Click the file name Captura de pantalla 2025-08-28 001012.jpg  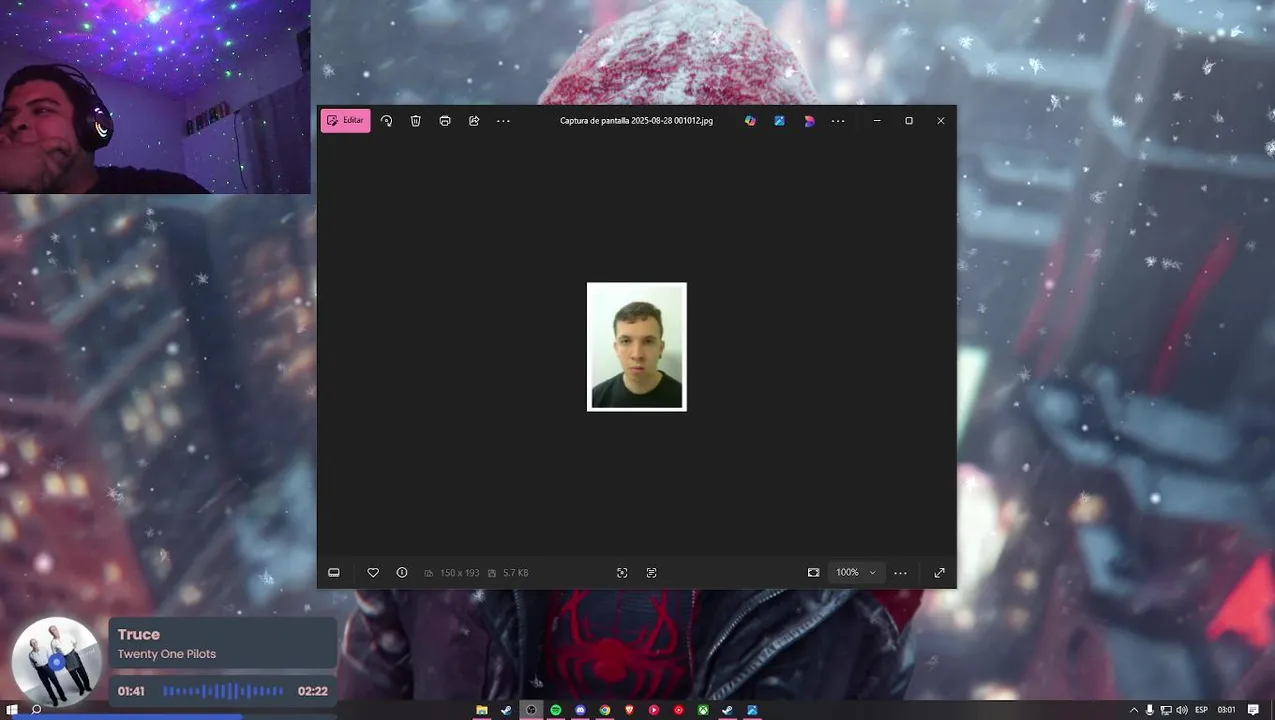click(x=636, y=120)
